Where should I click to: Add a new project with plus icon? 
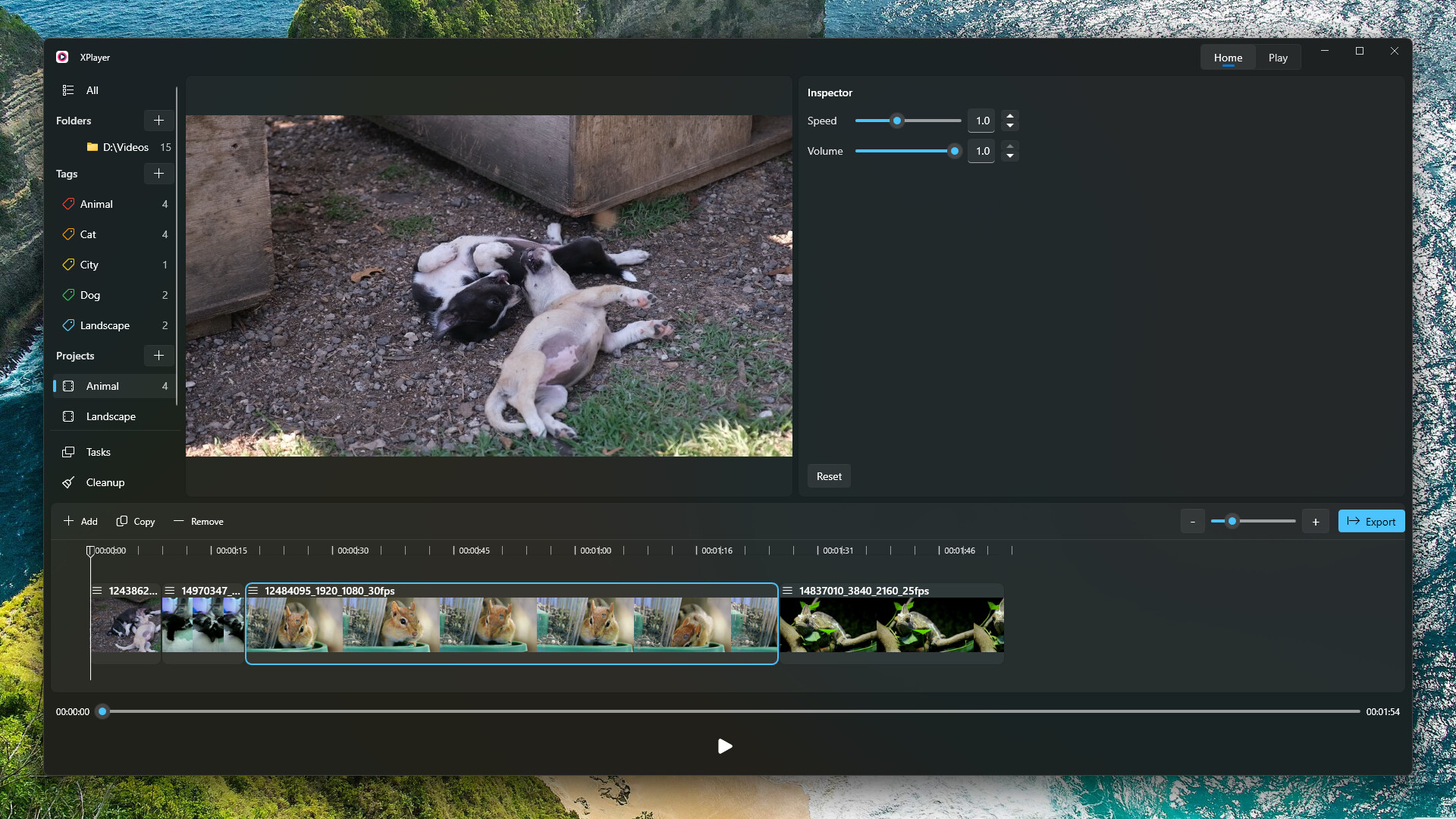tap(158, 356)
